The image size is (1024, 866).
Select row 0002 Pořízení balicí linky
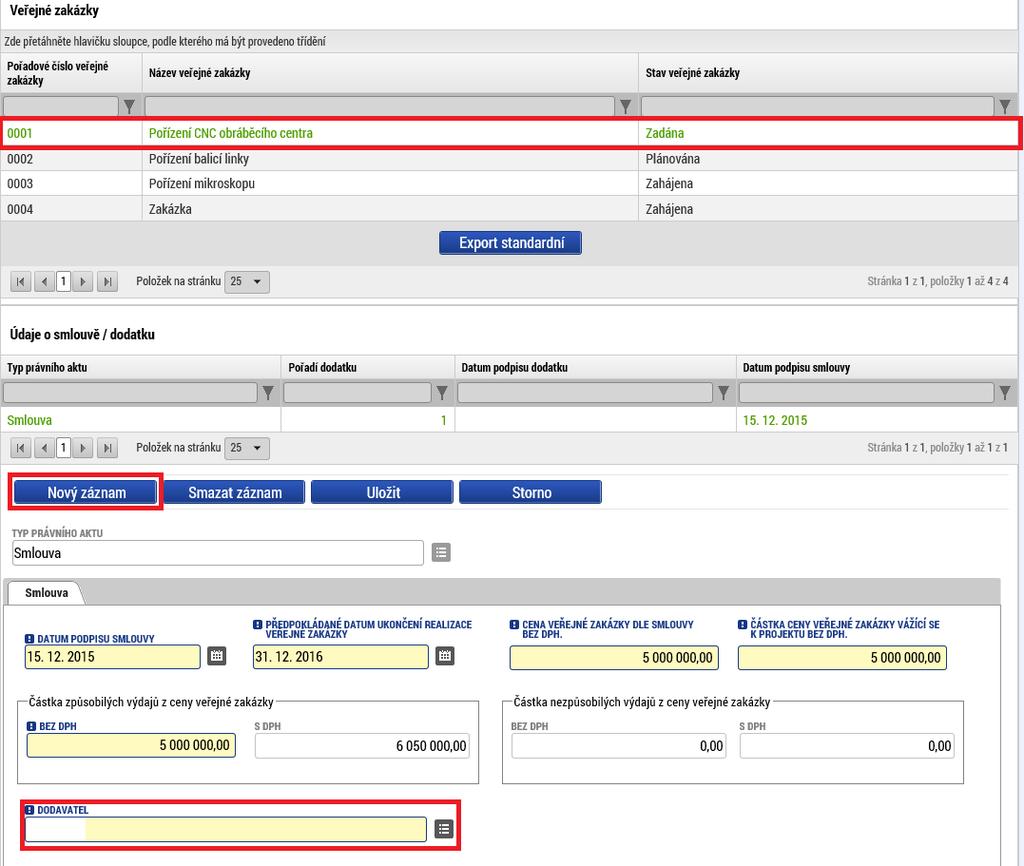tap(509, 159)
